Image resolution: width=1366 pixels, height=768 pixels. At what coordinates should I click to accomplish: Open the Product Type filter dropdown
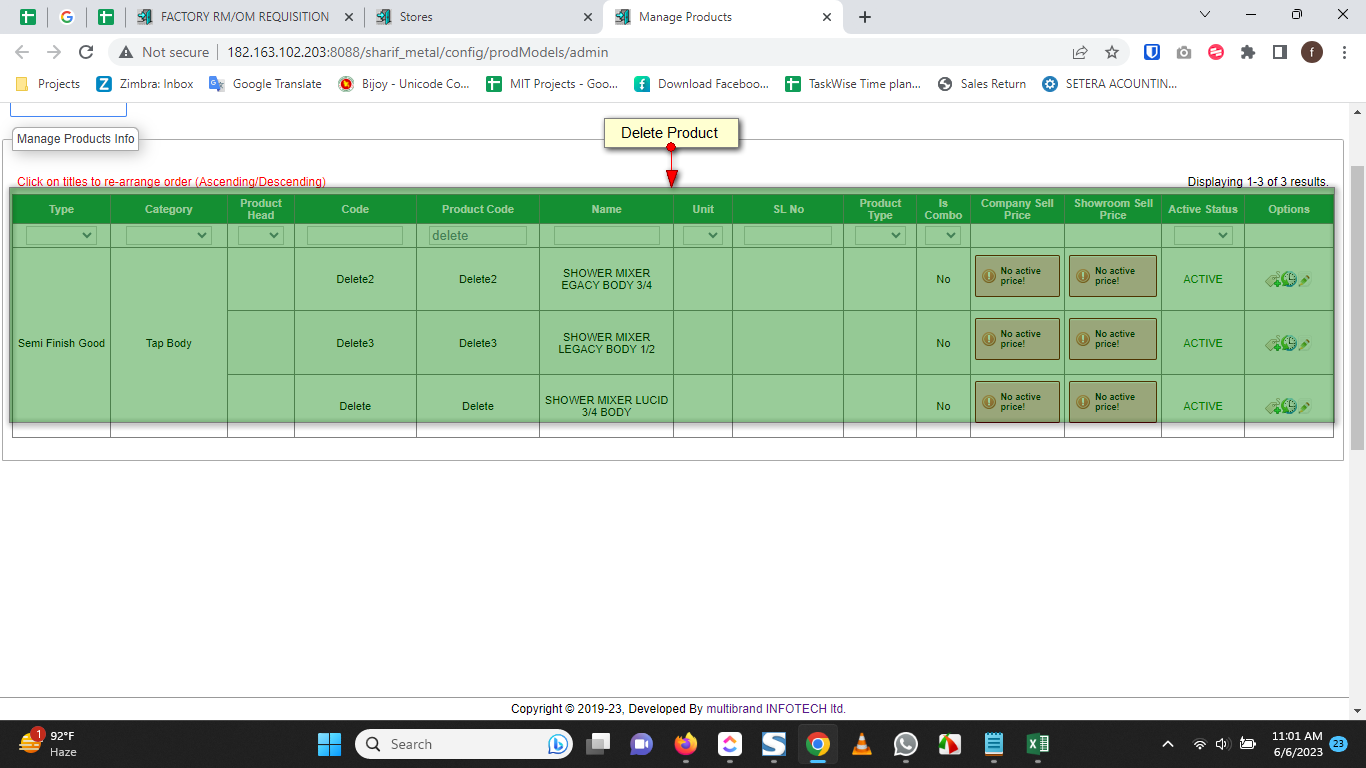click(x=880, y=236)
